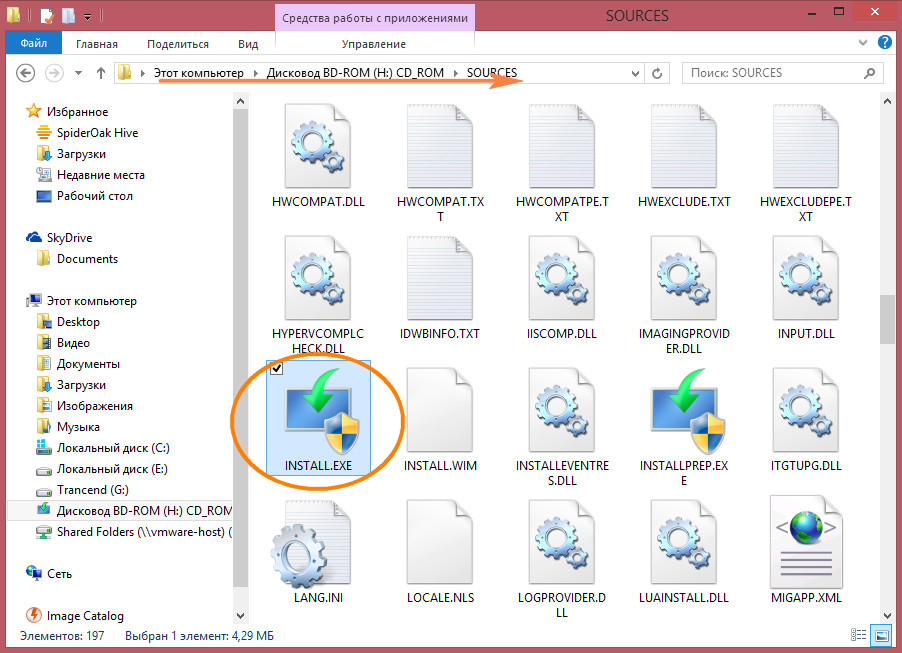Uncheck the INSTALL.EXE item checkbox
Screen dimensions: 902x653
pos(276,368)
